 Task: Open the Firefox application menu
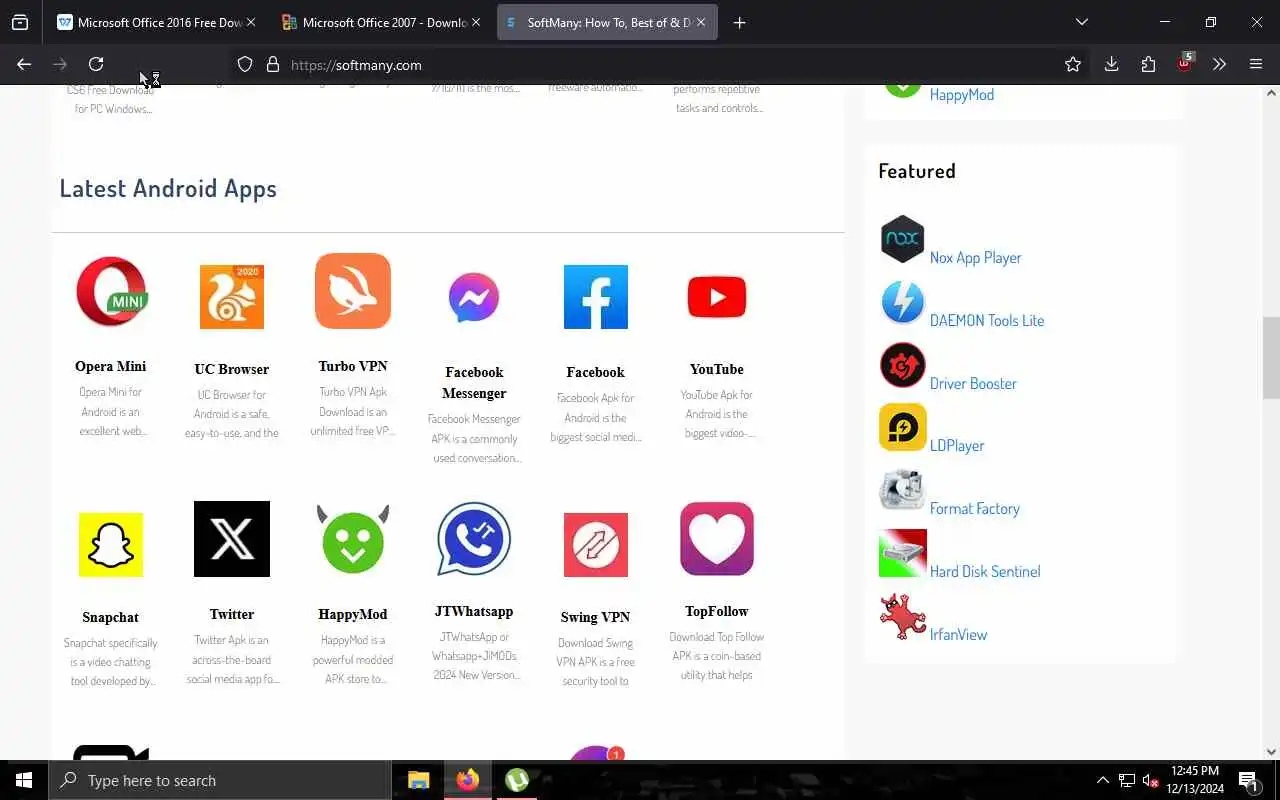pyautogui.click(x=1256, y=64)
